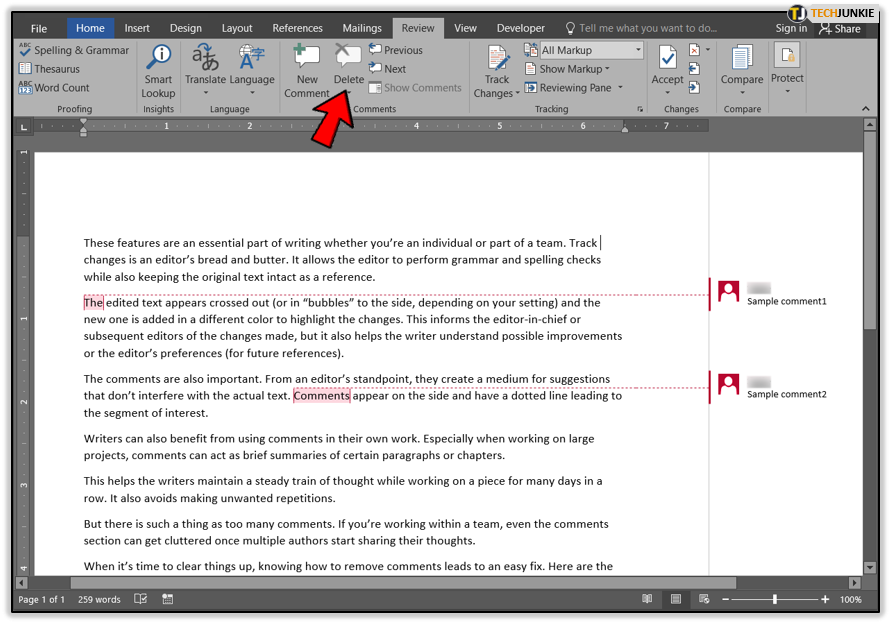Click the proofing errors status icon
The width and height of the screenshot is (891, 624).
140,599
